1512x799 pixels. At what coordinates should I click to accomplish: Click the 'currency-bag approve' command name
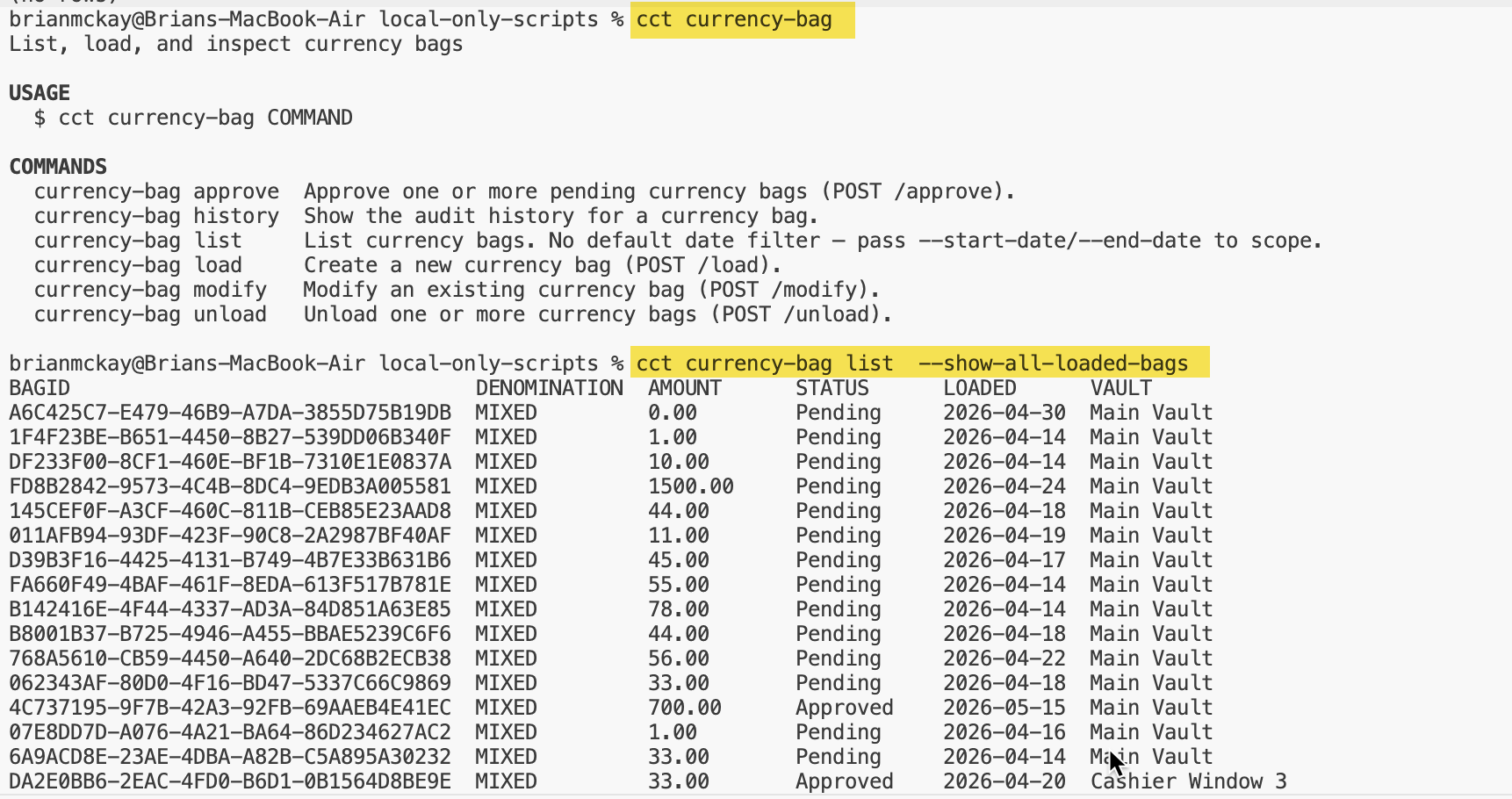click(x=156, y=191)
